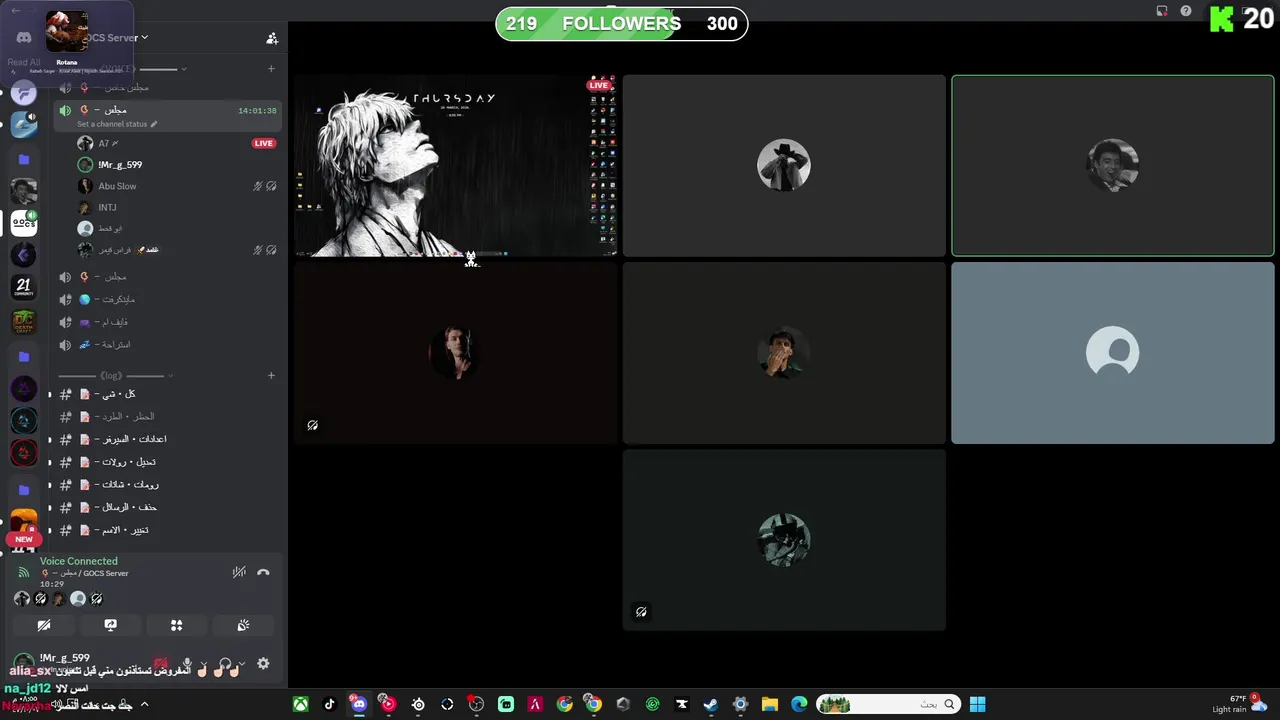Open the A7 live stream thumbnail
1280x720 pixels.
coord(455,166)
